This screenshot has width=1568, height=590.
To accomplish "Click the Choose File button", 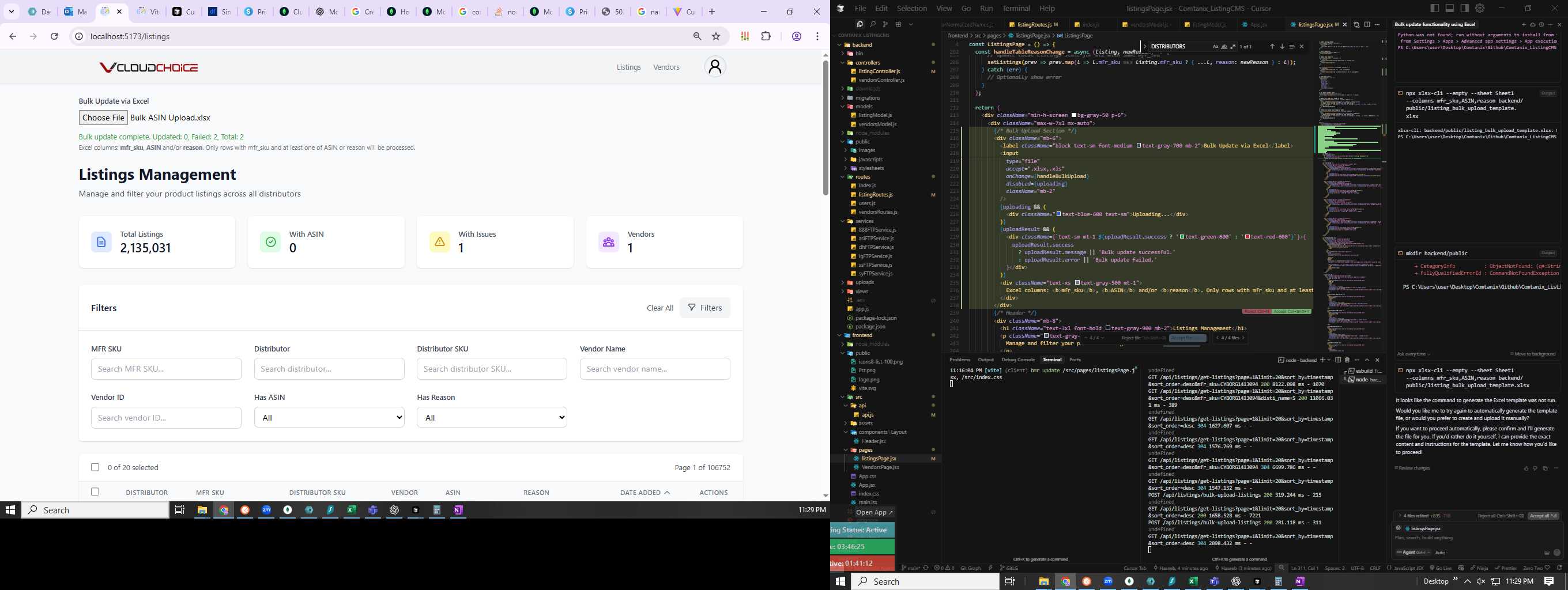I will pos(104,118).
